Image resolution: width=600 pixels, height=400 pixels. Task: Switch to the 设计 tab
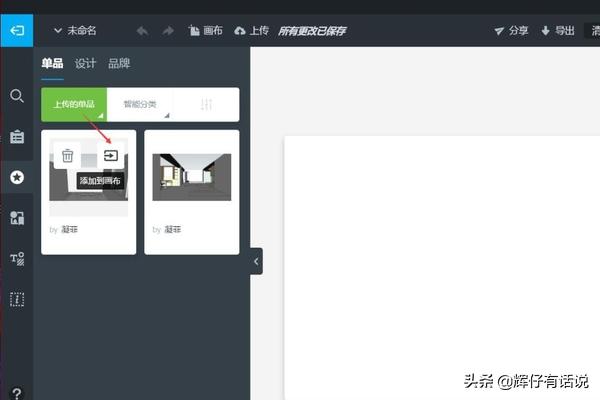85,63
